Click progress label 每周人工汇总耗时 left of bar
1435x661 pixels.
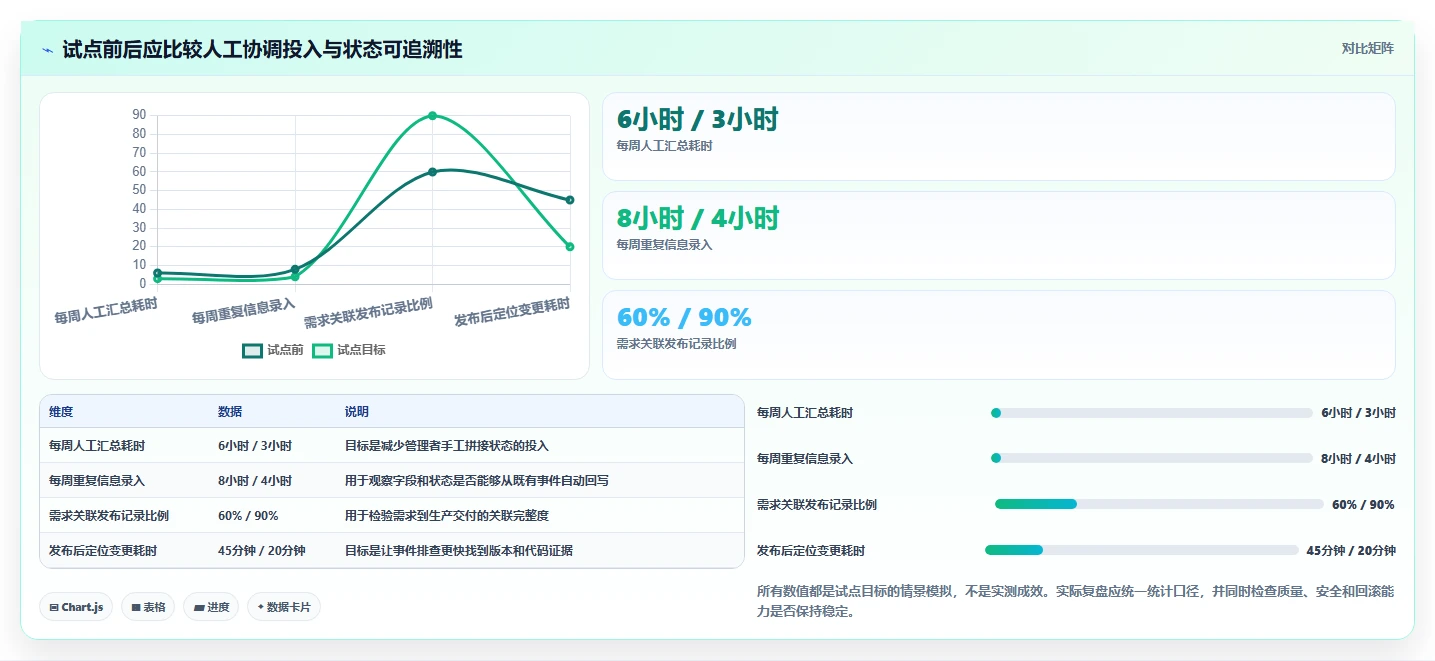point(805,413)
